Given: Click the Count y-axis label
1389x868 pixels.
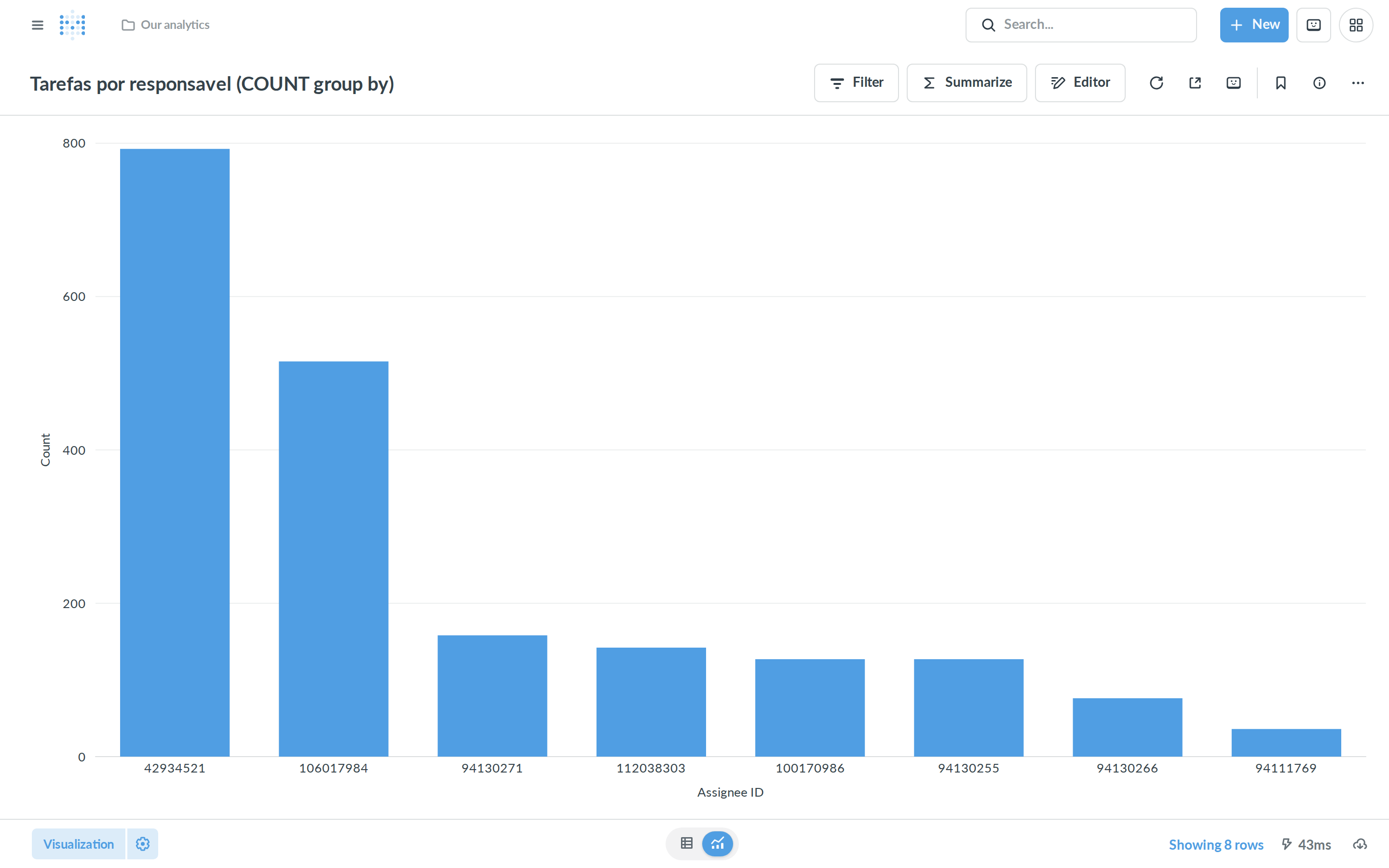Looking at the screenshot, I should coord(45,449).
